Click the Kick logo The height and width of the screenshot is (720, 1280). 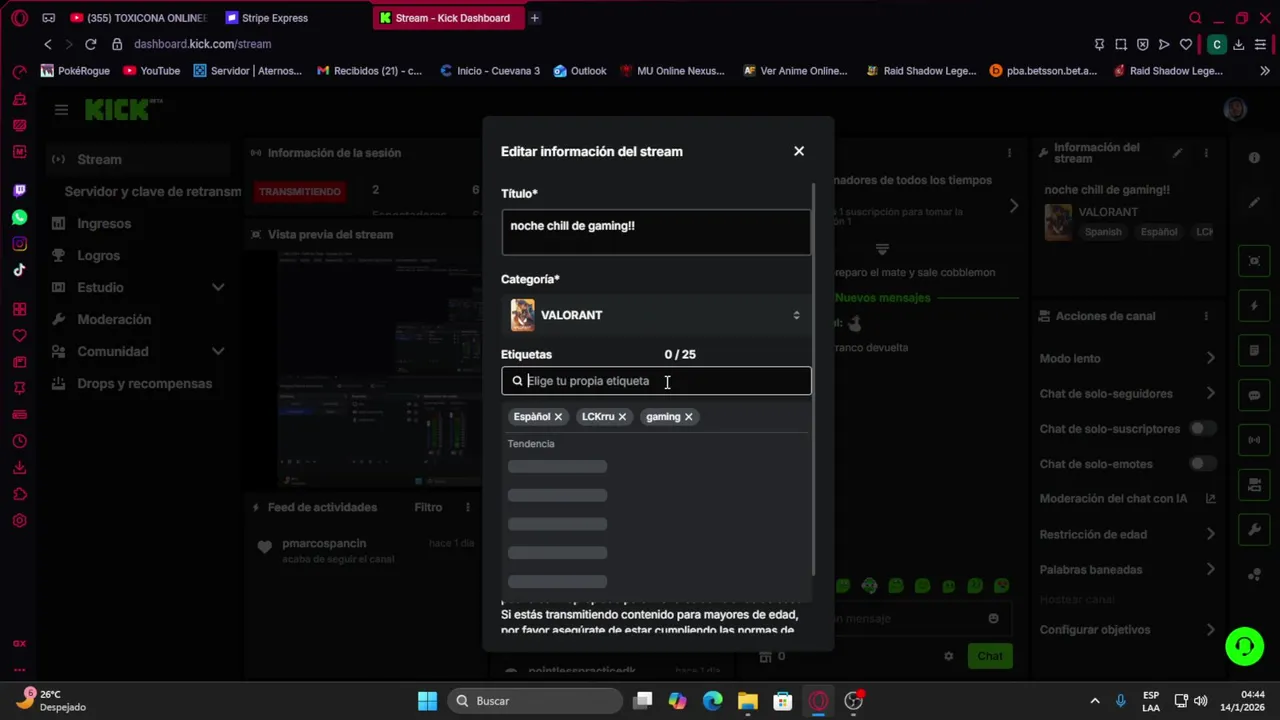tap(118, 110)
